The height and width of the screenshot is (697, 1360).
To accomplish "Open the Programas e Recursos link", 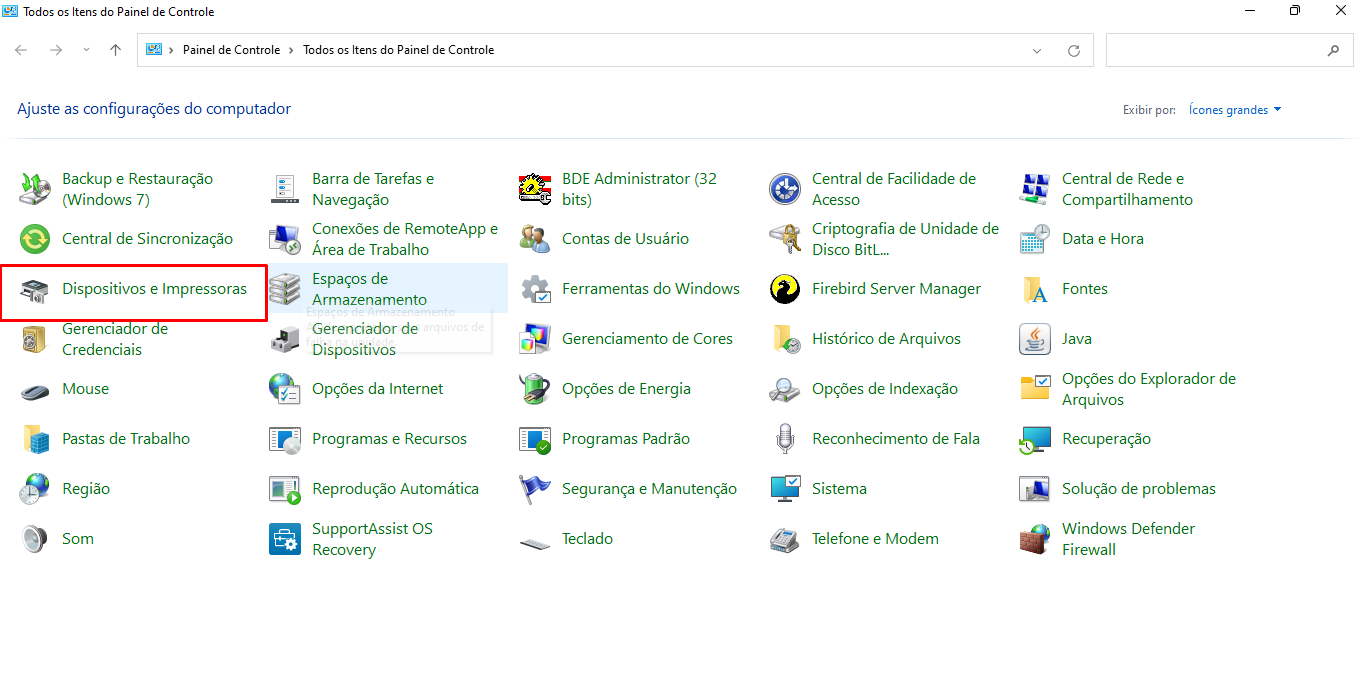I will [x=389, y=439].
